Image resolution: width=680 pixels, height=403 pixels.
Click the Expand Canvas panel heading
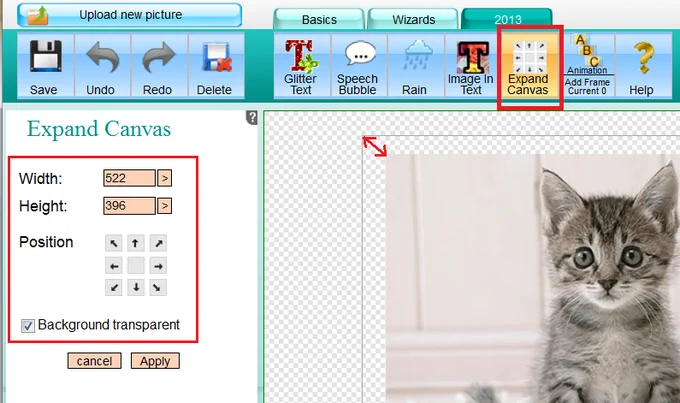99,129
